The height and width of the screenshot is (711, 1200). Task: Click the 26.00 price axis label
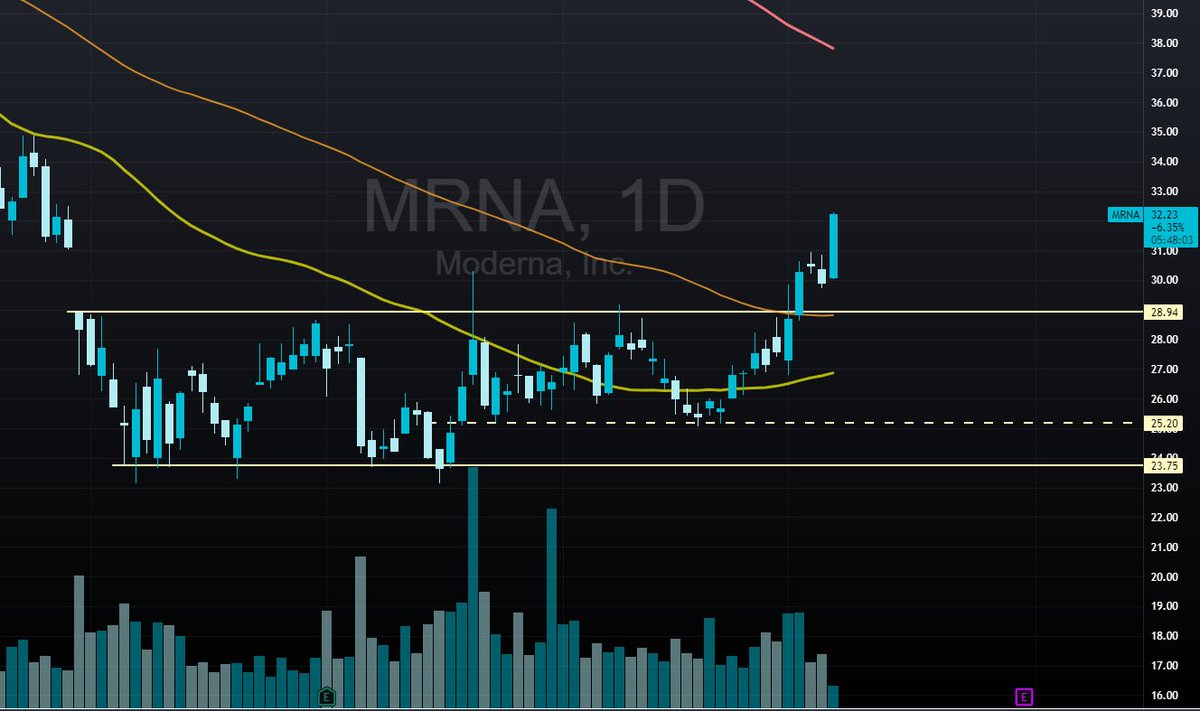1164,399
